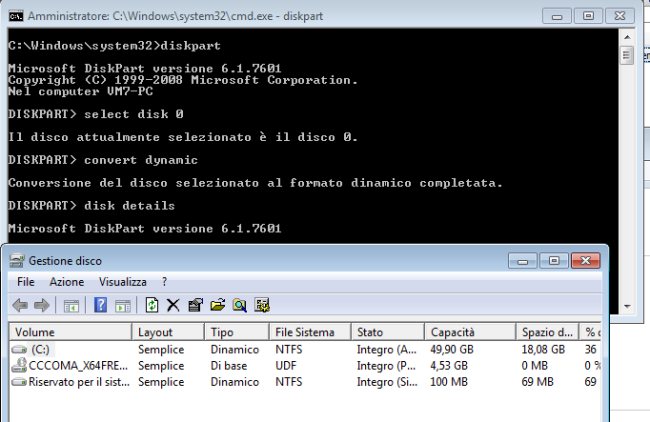Close the cmd.exe diskpart window
Screen dimensions: 650x422
(x=620, y=17)
